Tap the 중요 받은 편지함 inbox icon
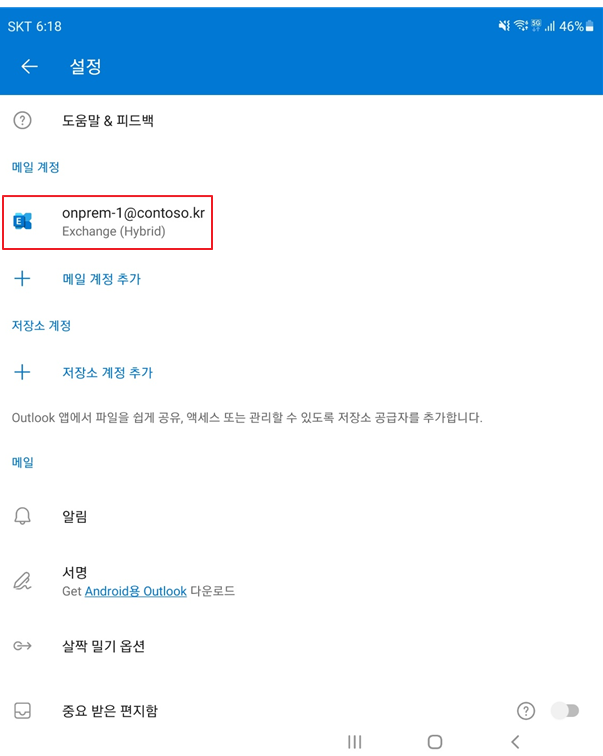 click(x=22, y=711)
